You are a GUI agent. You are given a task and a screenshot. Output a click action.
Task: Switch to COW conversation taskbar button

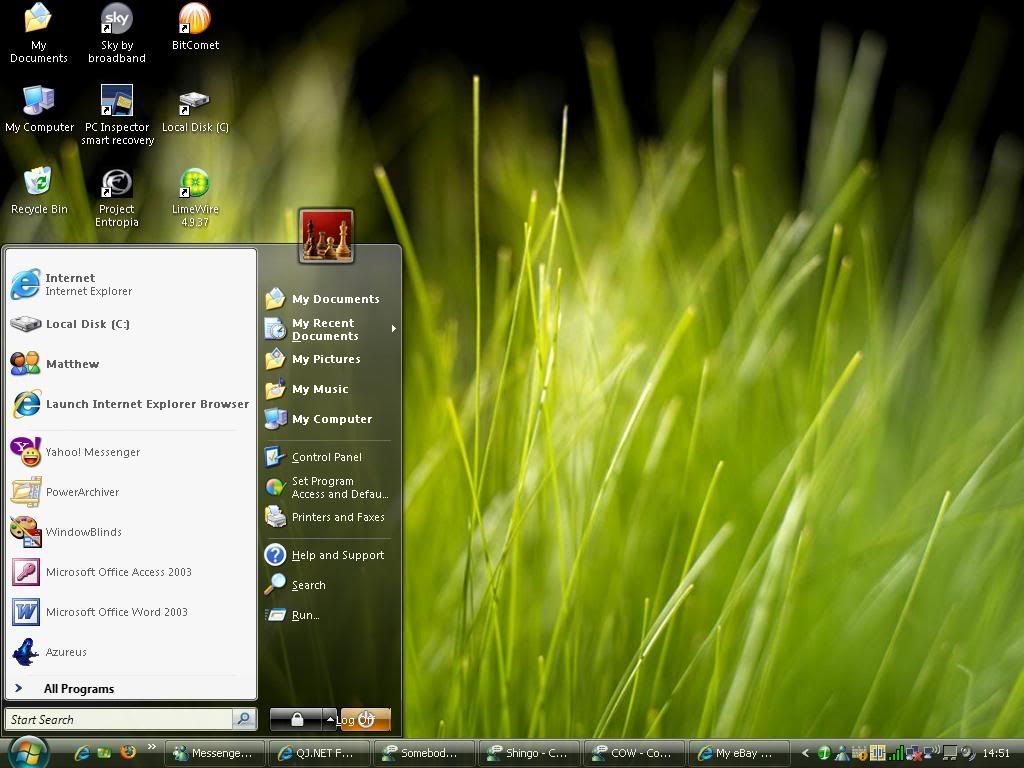(635, 753)
